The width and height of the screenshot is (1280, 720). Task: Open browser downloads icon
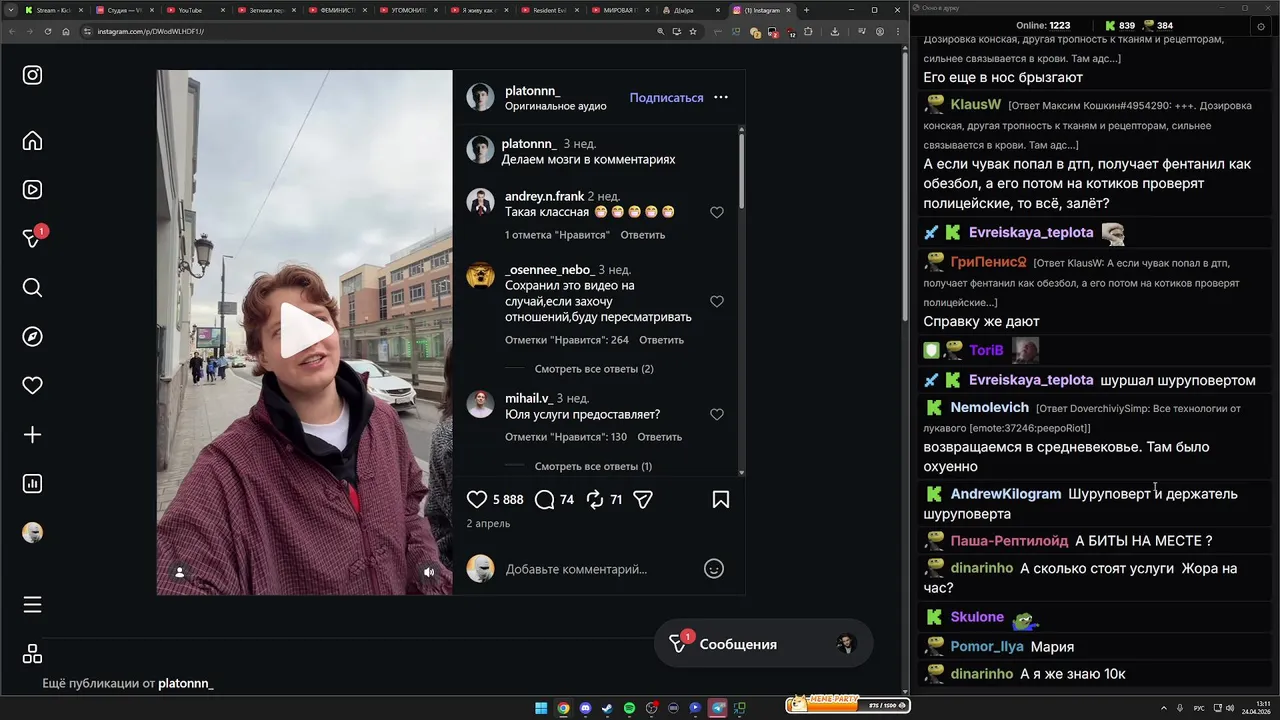coord(835,31)
